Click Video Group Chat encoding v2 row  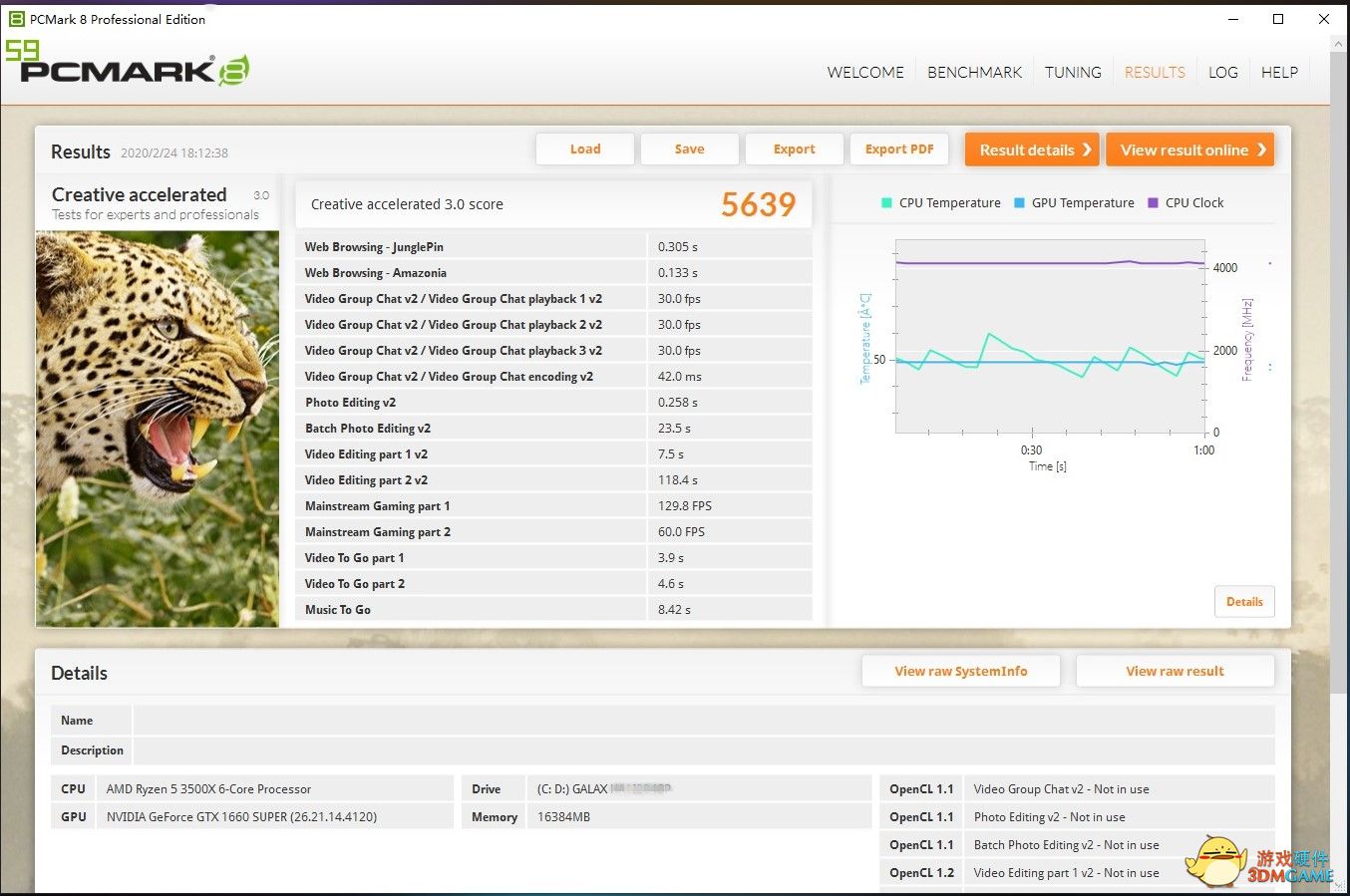[x=553, y=376]
